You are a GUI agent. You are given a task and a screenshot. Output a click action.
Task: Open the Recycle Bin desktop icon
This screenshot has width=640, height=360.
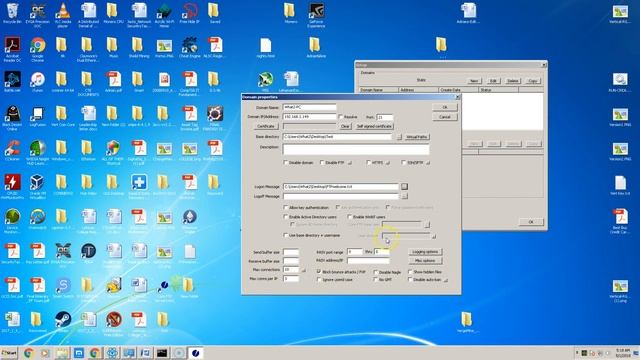click(12, 13)
